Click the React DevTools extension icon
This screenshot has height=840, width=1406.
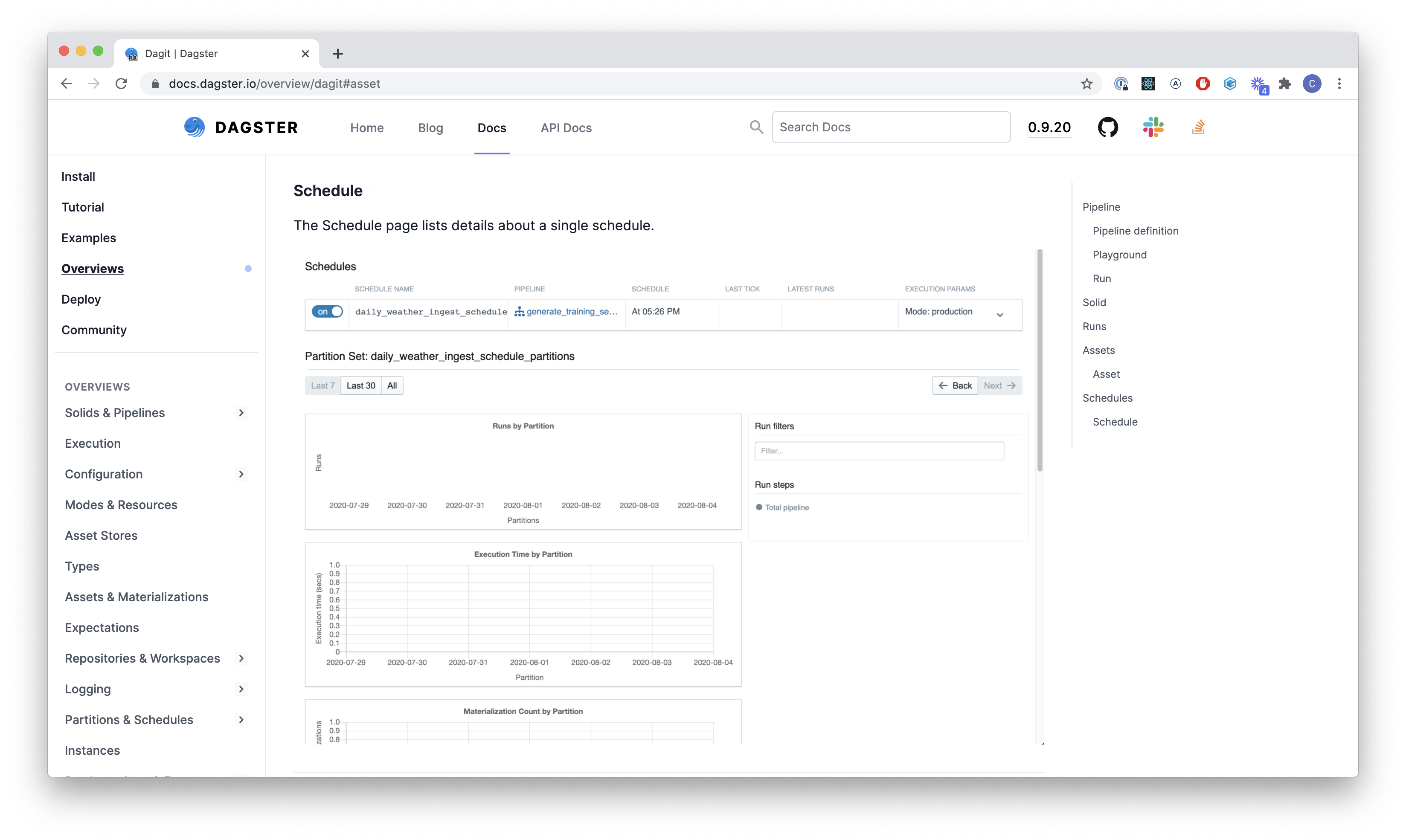[1148, 84]
